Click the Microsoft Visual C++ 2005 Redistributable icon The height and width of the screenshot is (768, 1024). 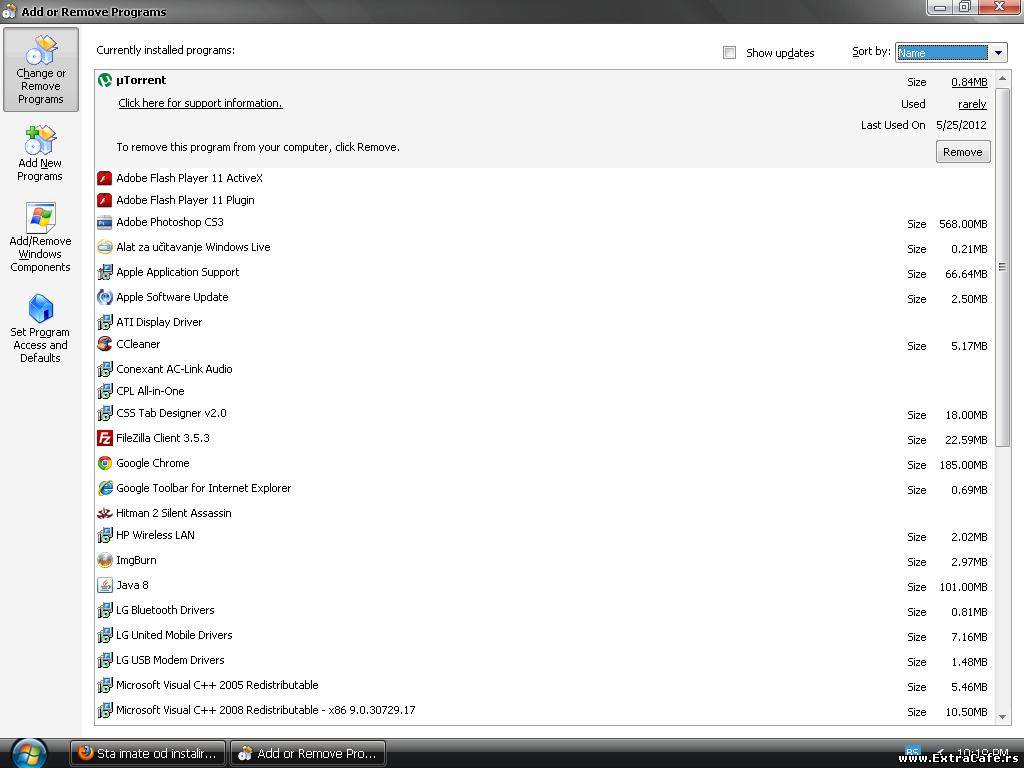pos(104,685)
